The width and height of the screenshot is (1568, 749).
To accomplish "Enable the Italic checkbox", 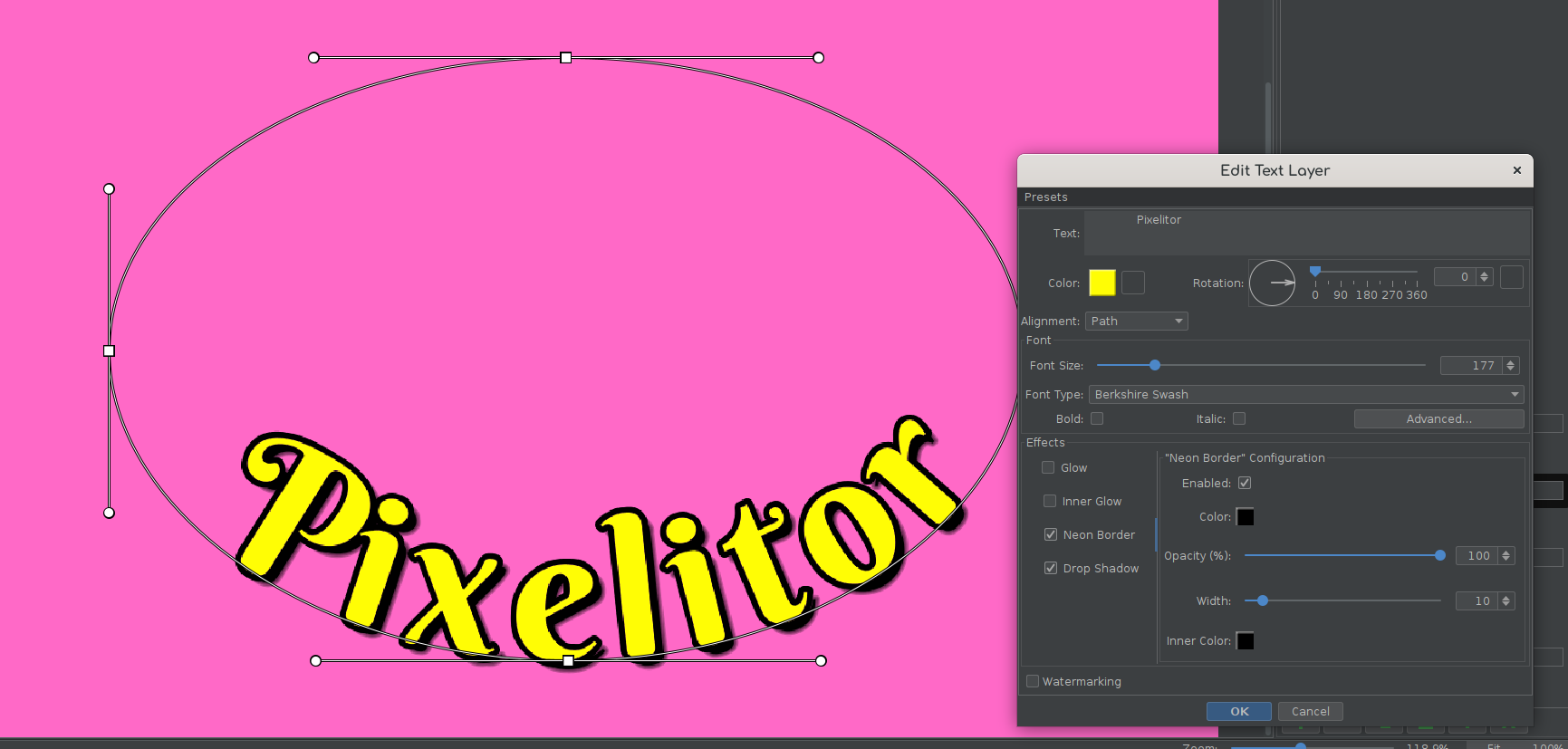I will pos(1239,418).
